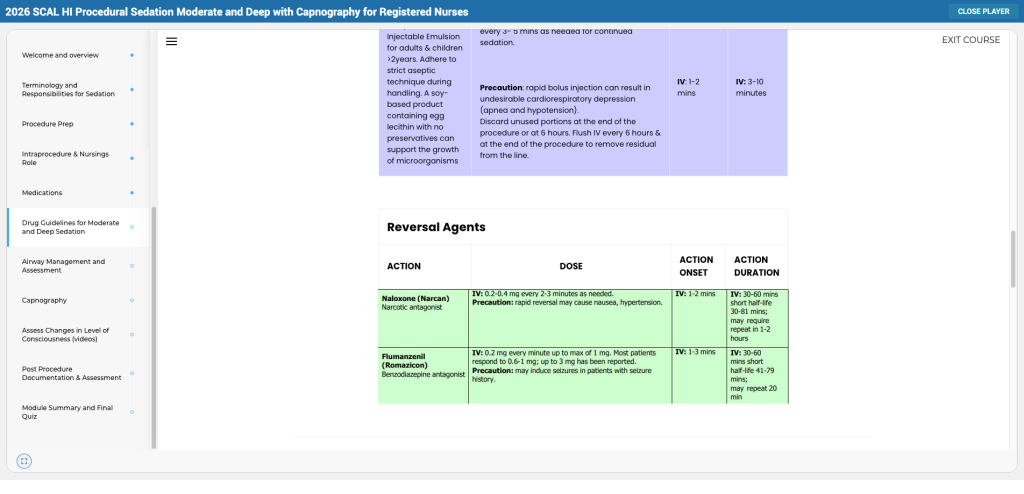Click the Reversal Agents table heading
Image resolution: width=1024 pixels, height=494 pixels.
pos(436,227)
